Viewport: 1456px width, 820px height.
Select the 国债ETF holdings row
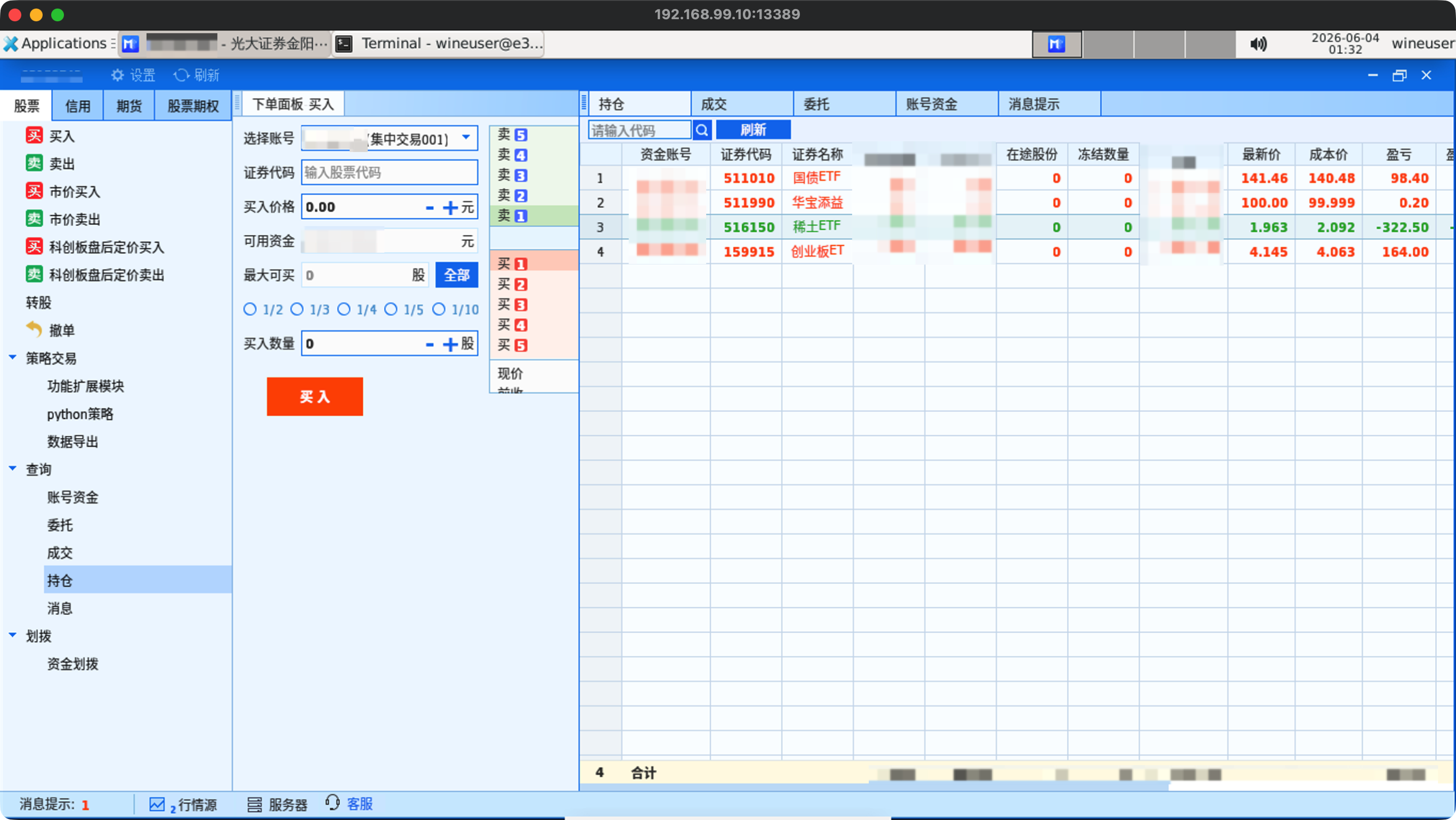1016,178
